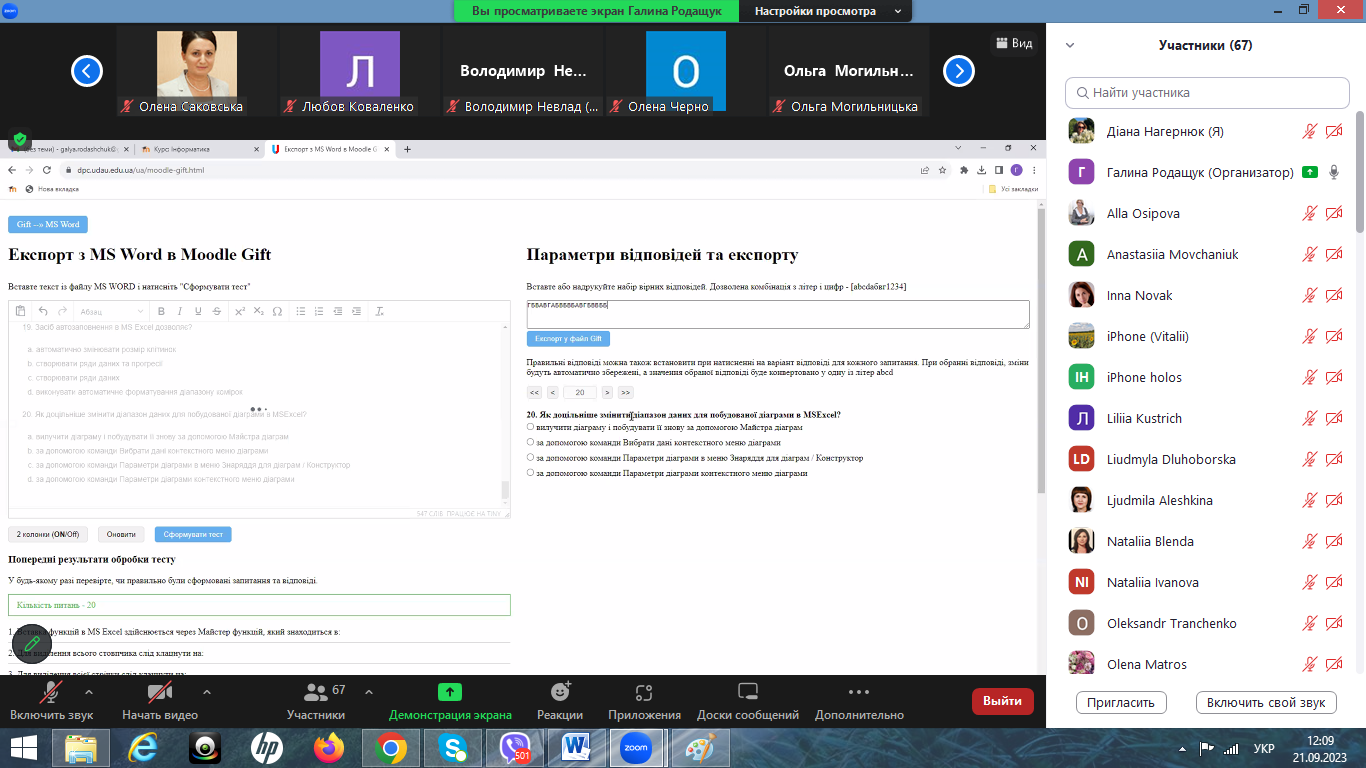Expand video options arrow beside Начать видео
The width and height of the screenshot is (1366, 768).
pos(206,692)
